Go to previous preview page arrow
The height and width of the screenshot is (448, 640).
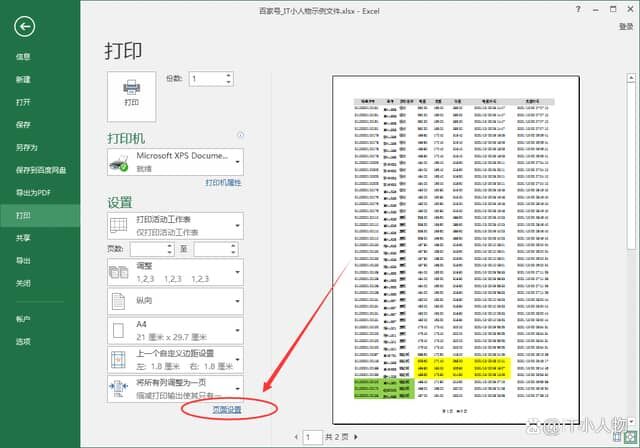tap(296, 437)
